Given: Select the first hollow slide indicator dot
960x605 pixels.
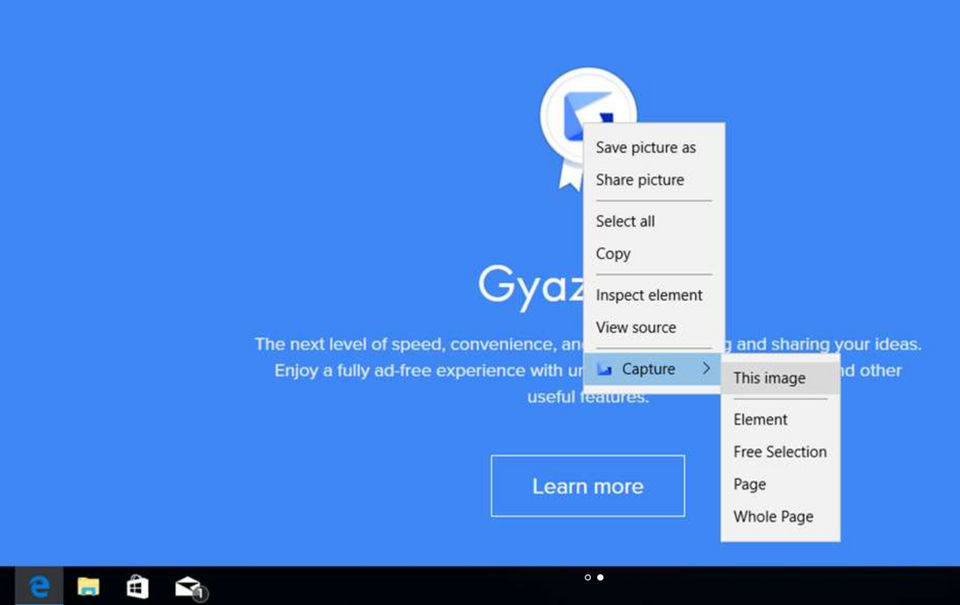Looking at the screenshot, I should [588, 577].
